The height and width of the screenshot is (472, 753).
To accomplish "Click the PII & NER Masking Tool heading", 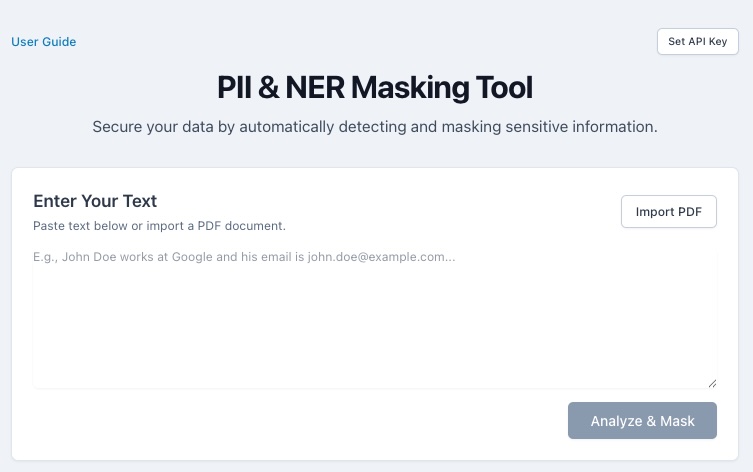I will click(x=375, y=87).
